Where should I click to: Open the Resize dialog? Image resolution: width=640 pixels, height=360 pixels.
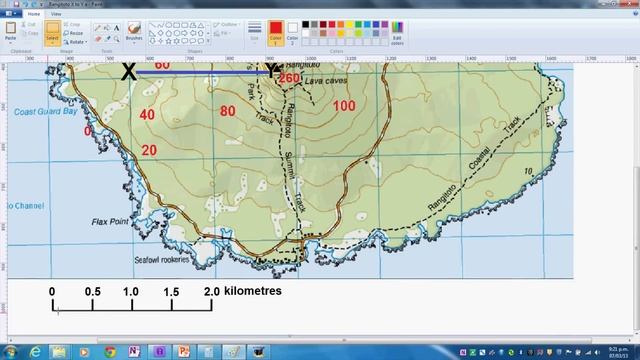73,33
